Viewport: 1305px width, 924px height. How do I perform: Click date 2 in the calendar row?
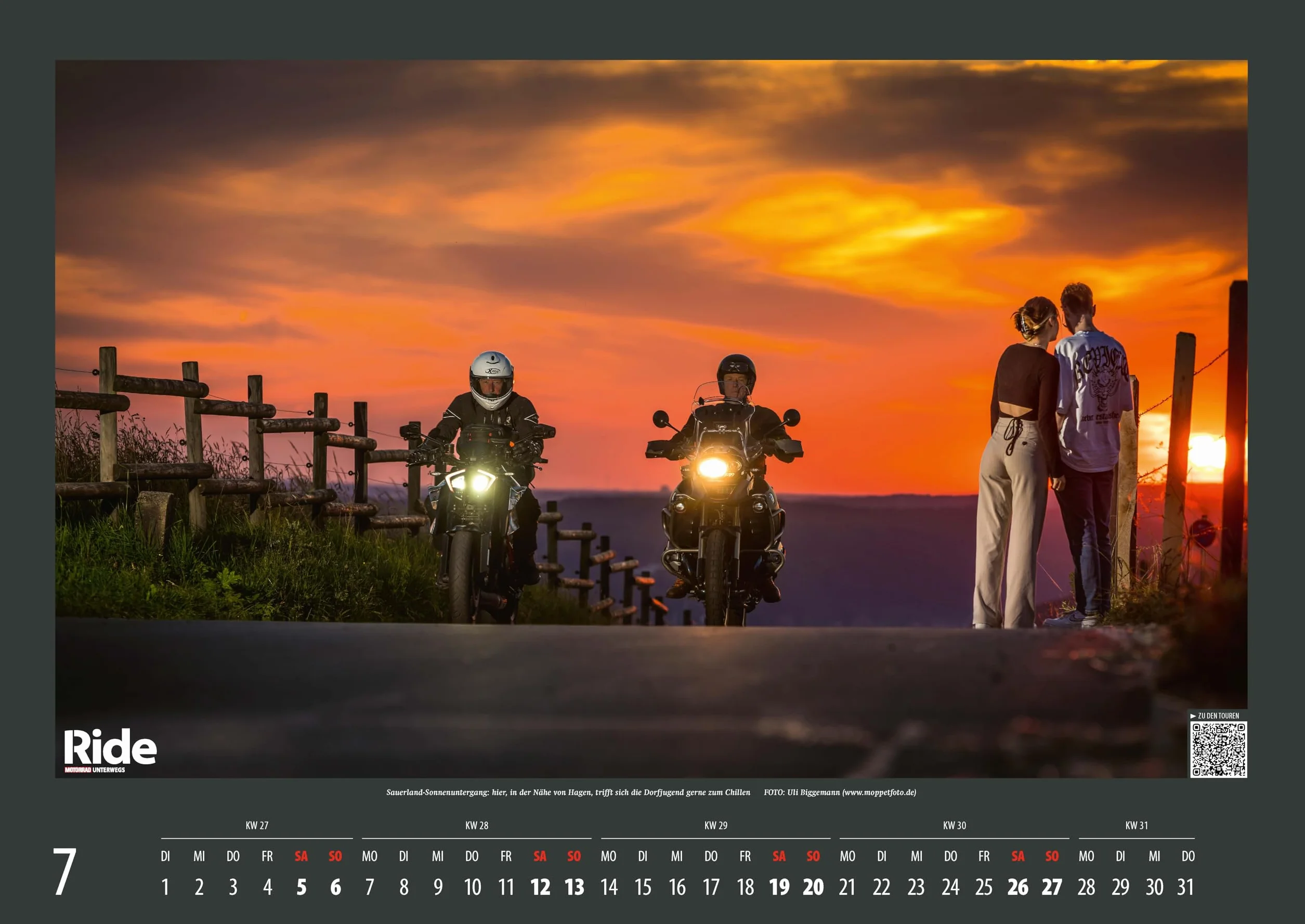click(199, 888)
